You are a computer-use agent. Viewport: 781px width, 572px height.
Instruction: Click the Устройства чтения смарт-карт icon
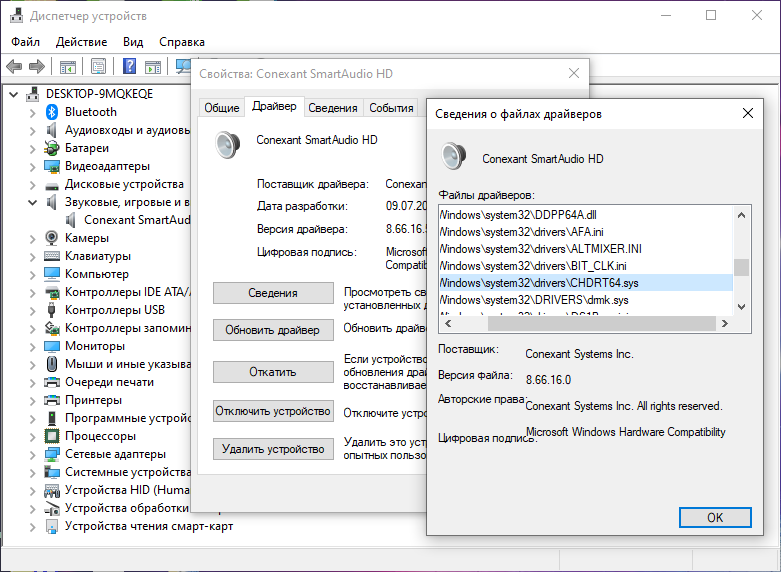tap(52, 526)
